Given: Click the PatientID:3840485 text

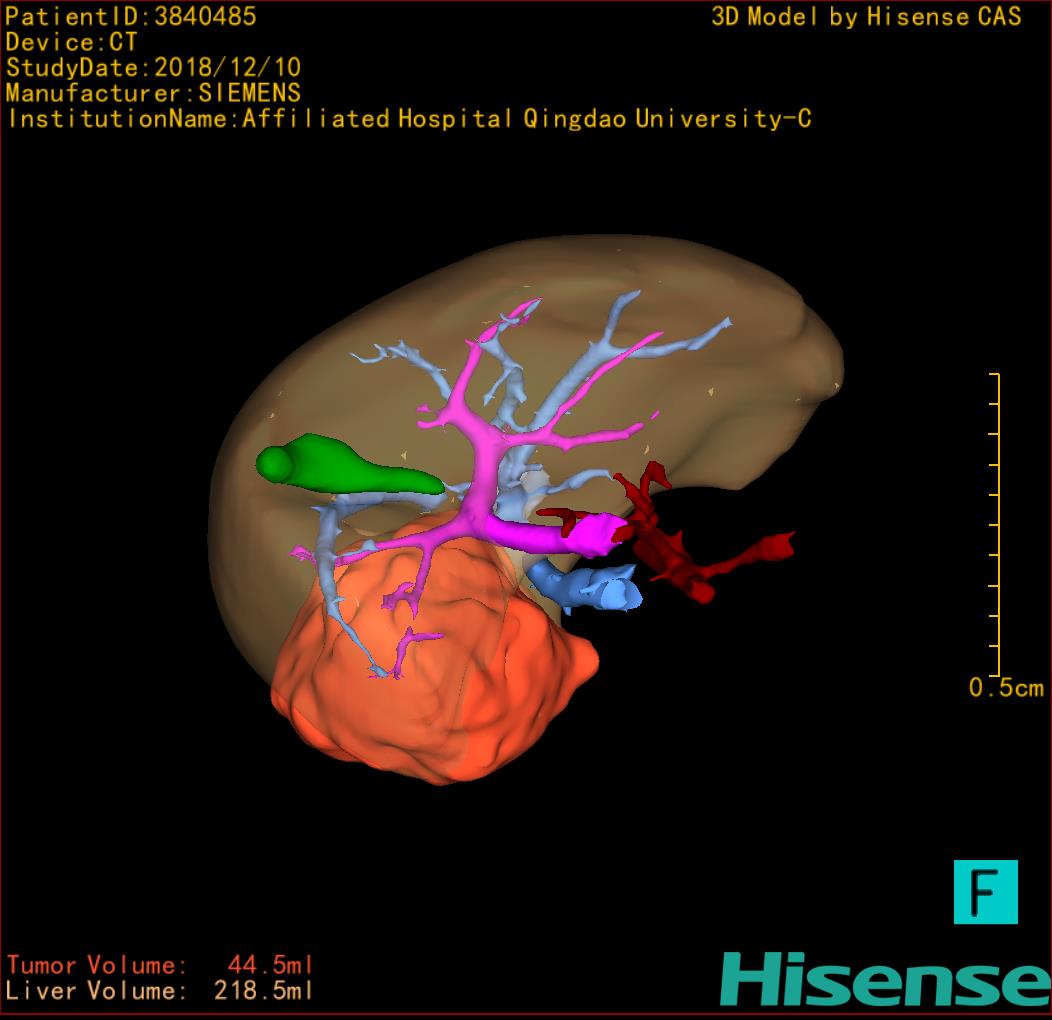Looking at the screenshot, I should [x=131, y=17].
